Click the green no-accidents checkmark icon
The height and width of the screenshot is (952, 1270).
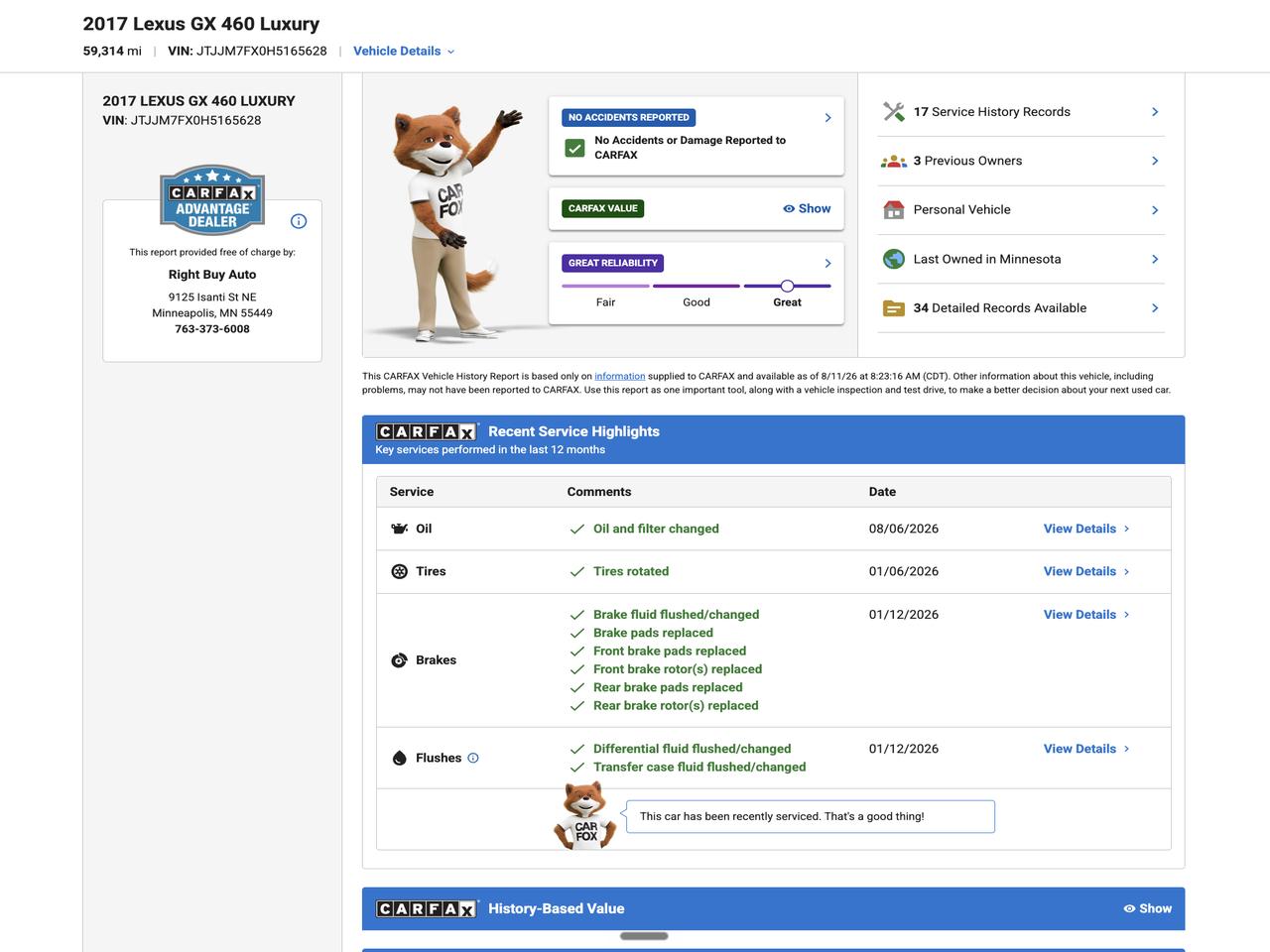574,148
